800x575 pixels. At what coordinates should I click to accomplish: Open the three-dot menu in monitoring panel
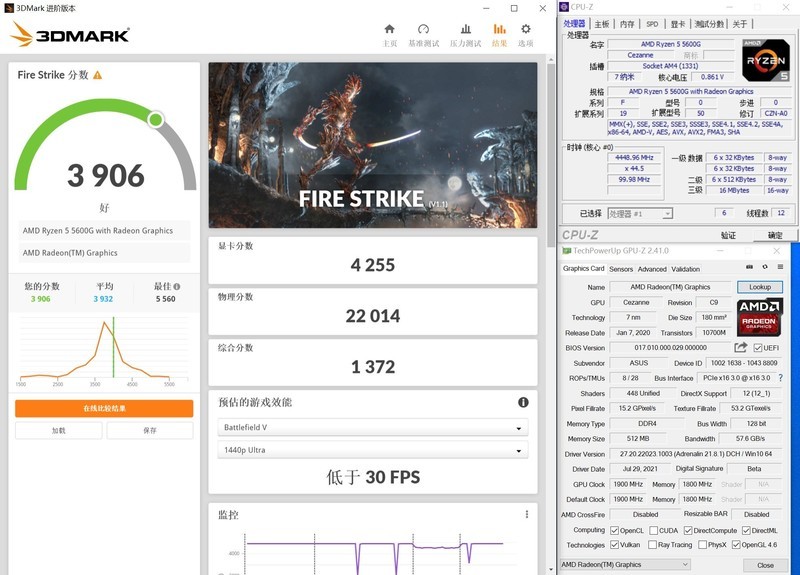pos(527,514)
